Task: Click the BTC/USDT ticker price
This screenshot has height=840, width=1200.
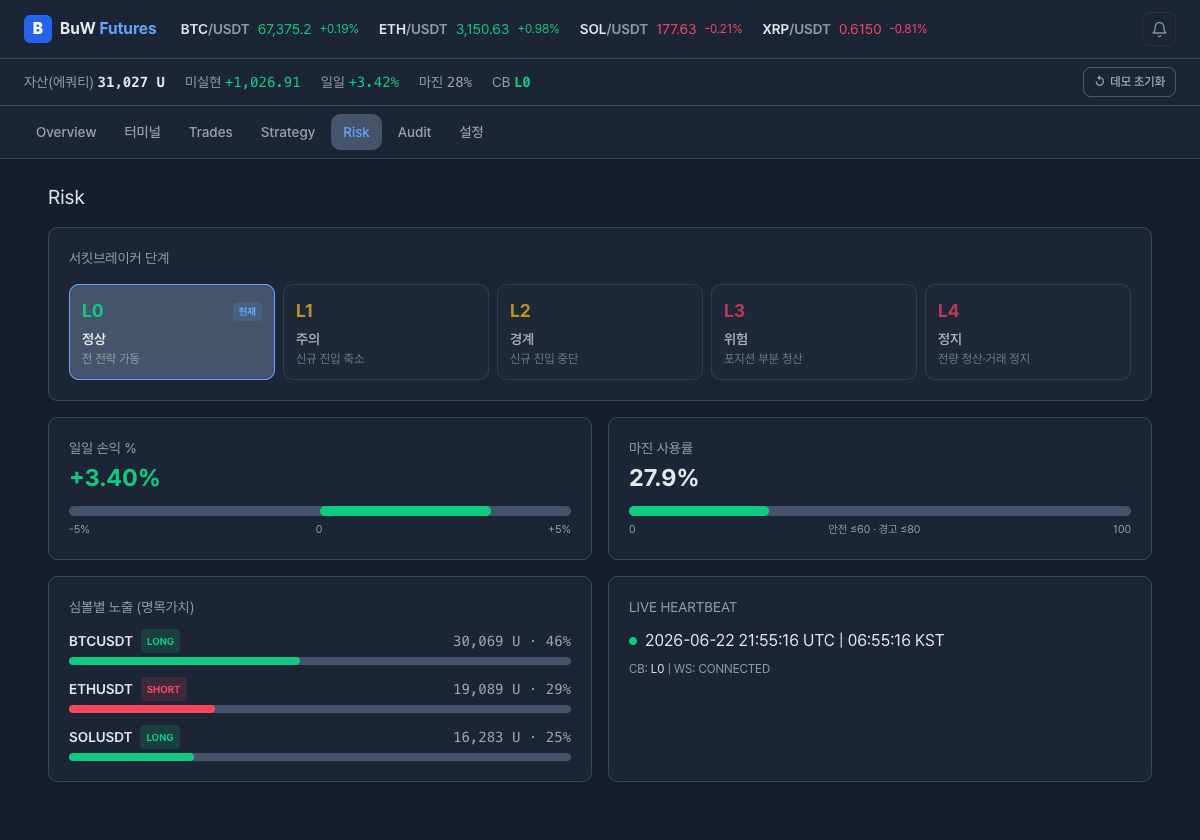Action: (285, 29)
